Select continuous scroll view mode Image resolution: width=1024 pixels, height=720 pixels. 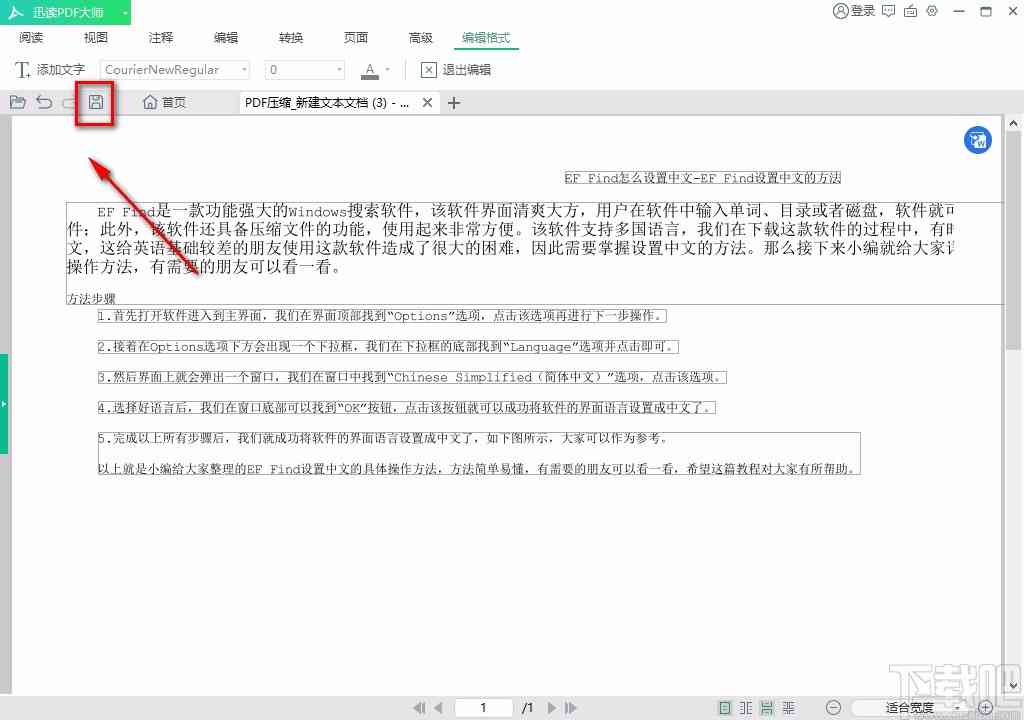pyautogui.click(x=767, y=708)
